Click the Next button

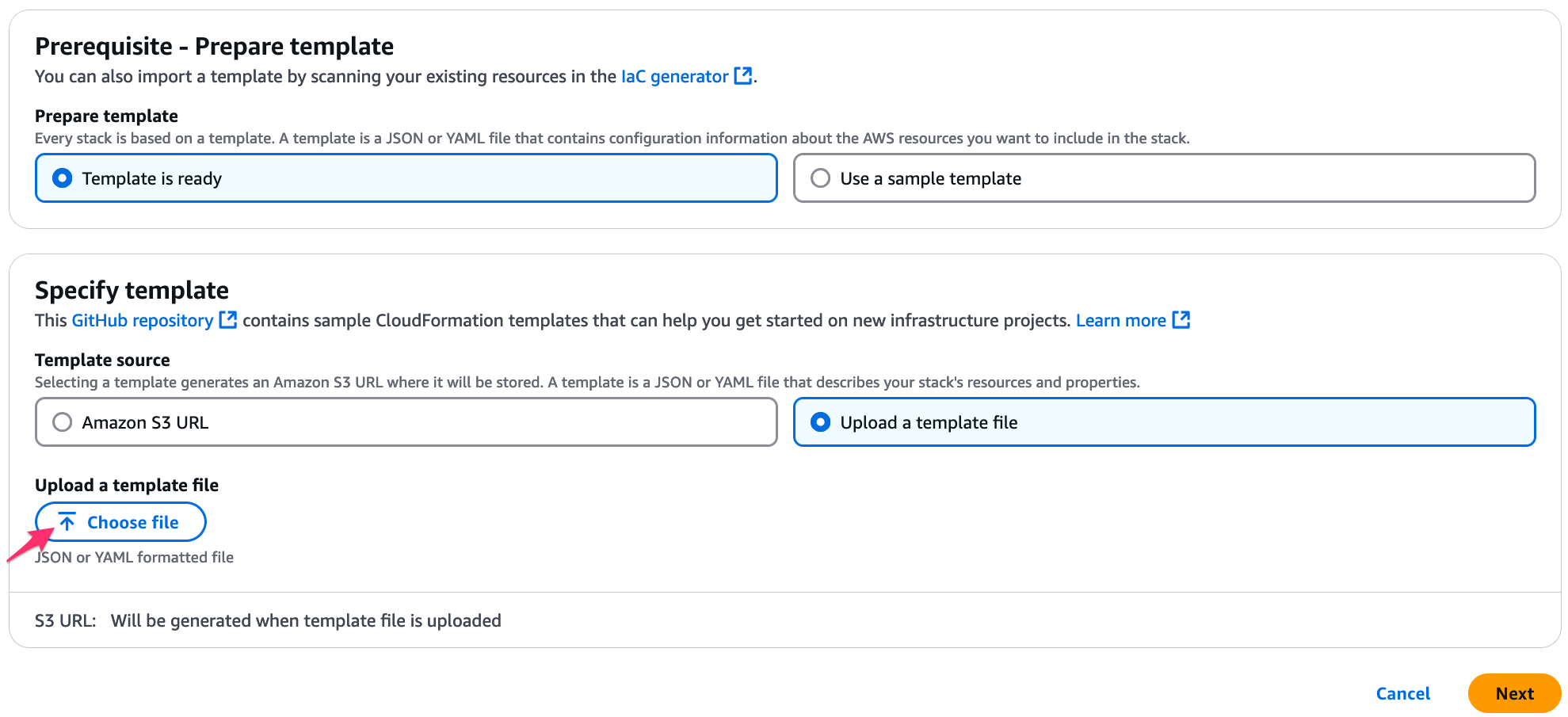[1514, 692]
